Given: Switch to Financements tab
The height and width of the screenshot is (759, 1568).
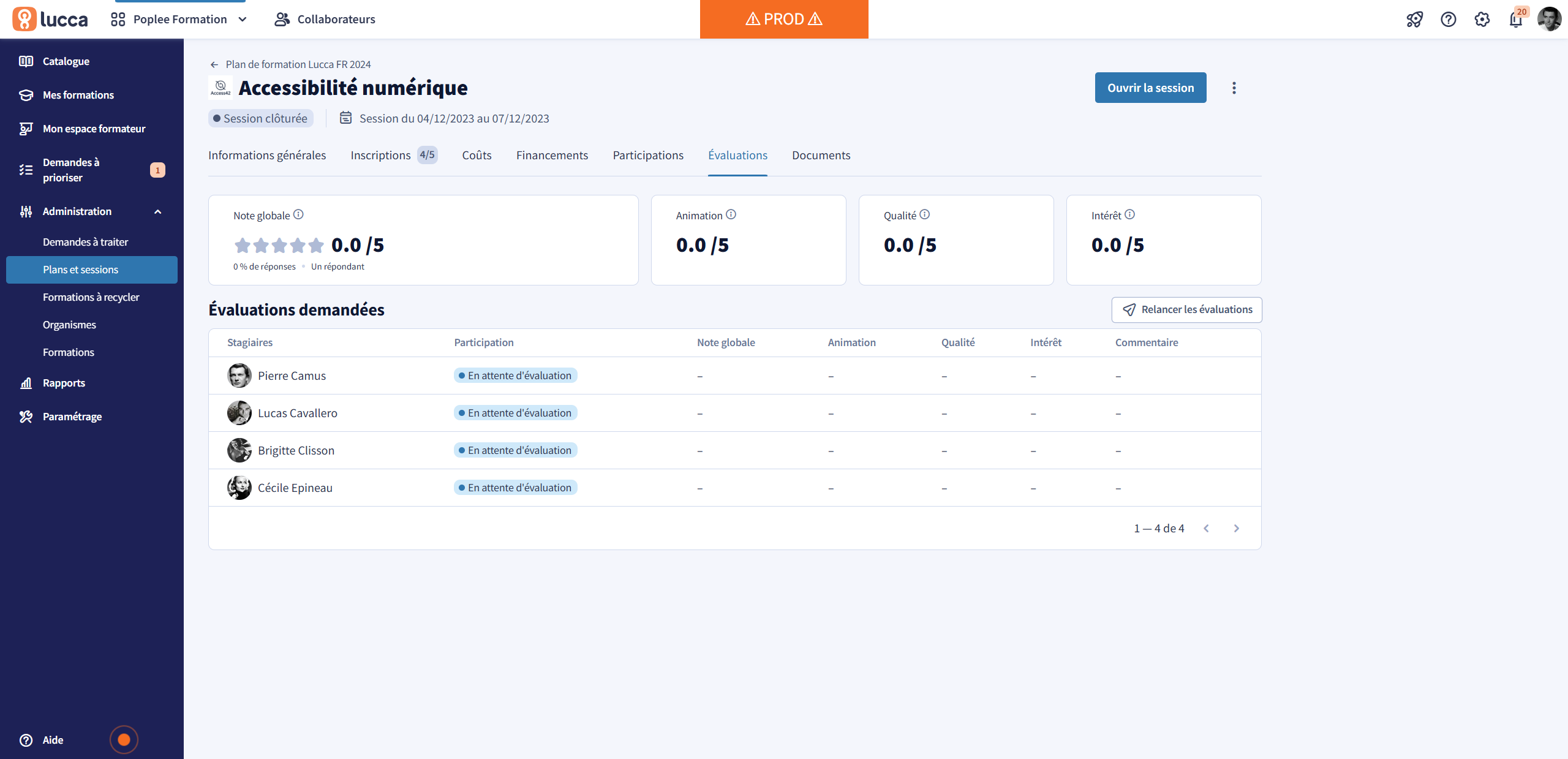Looking at the screenshot, I should pyautogui.click(x=552, y=156).
